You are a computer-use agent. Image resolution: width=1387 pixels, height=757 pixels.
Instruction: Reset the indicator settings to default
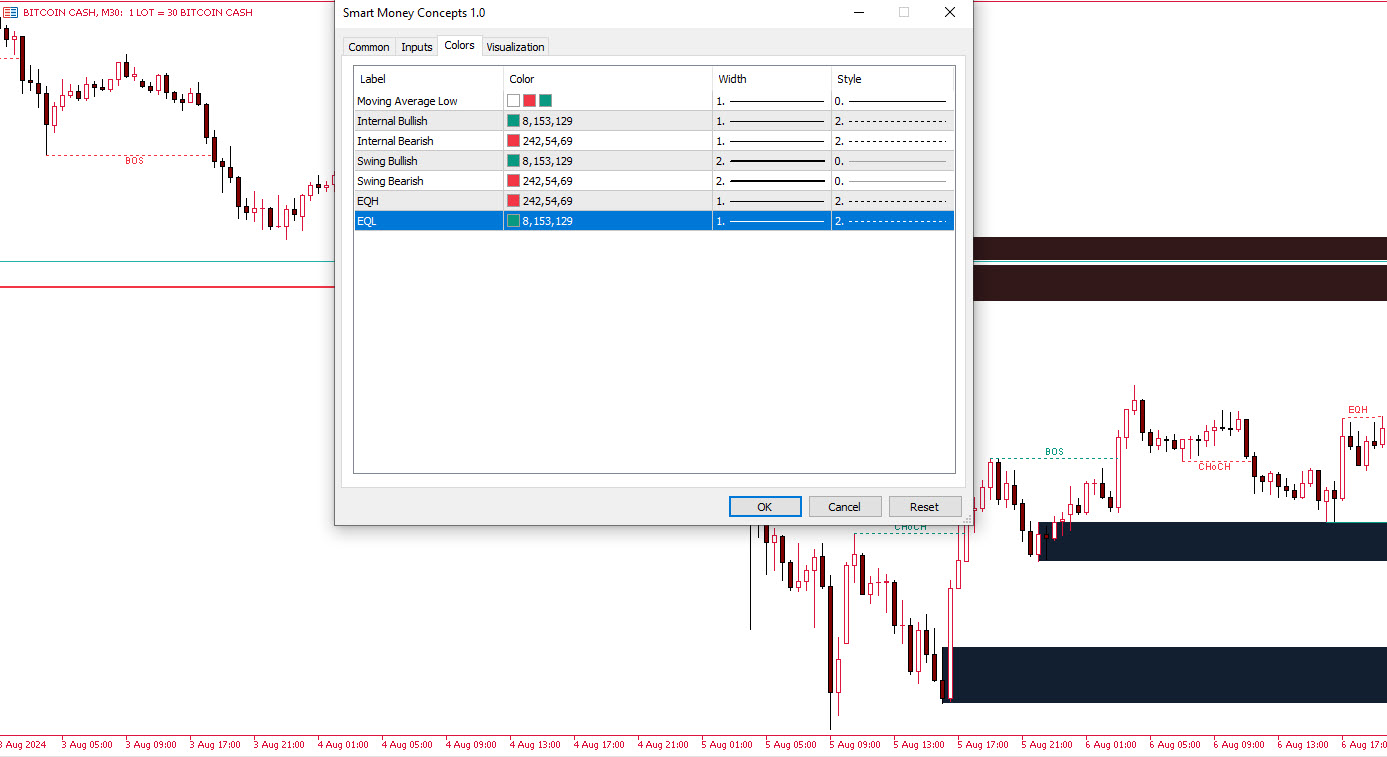pyautogui.click(x=924, y=507)
